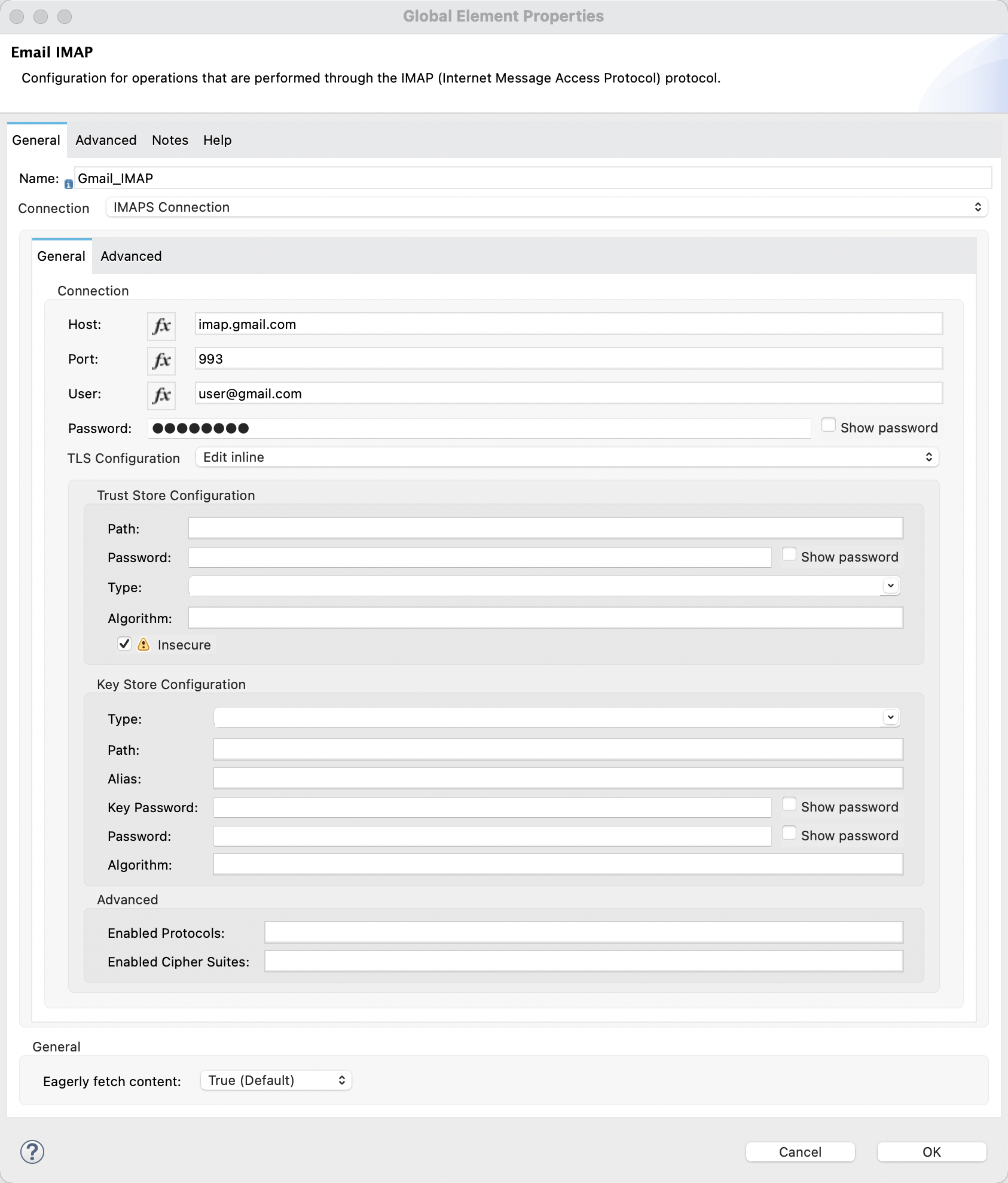Image resolution: width=1008 pixels, height=1183 pixels.
Task: Open the inner Advanced connection tab
Action: (x=131, y=256)
